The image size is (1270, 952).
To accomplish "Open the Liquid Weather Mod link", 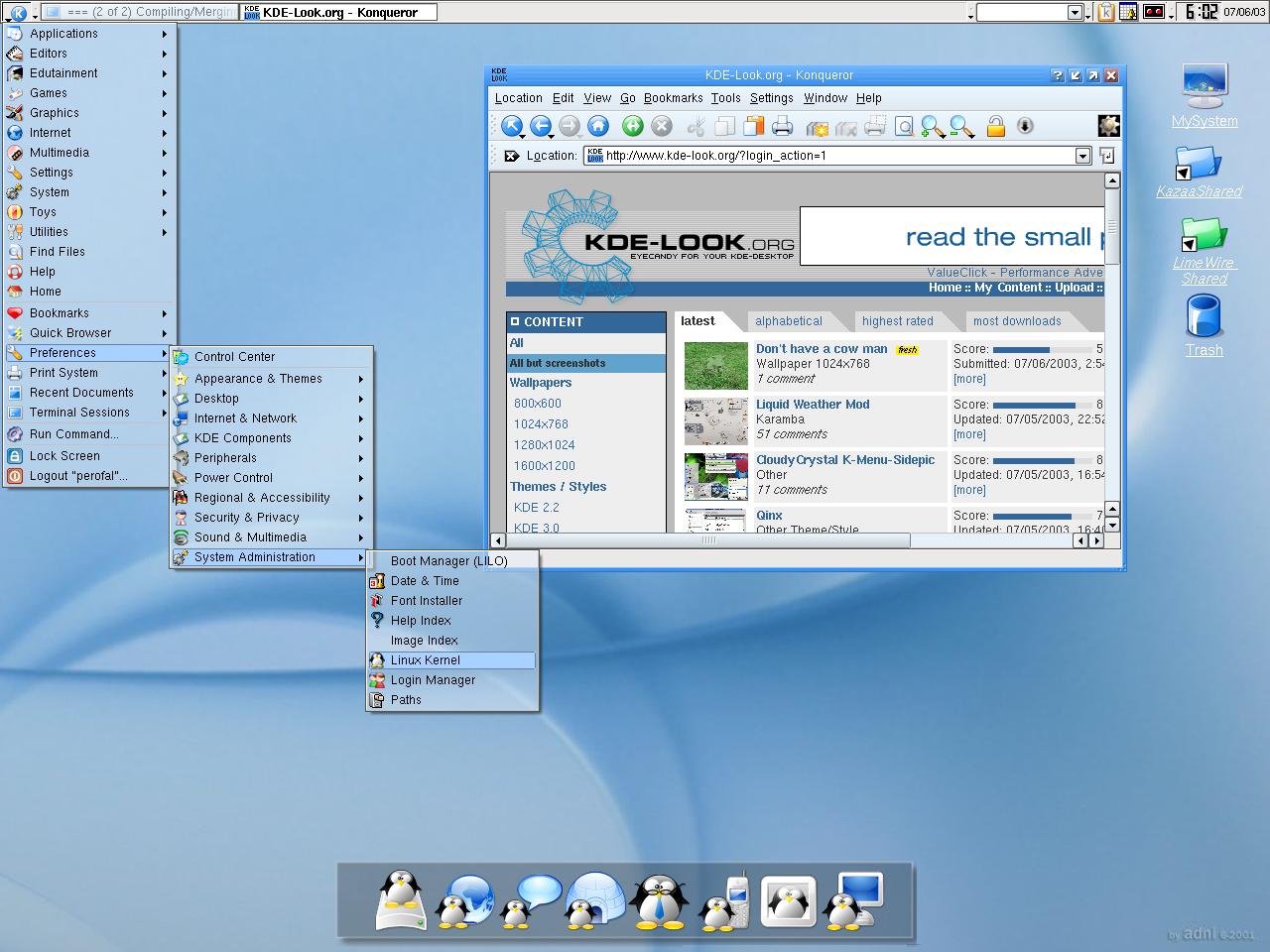I will click(813, 405).
